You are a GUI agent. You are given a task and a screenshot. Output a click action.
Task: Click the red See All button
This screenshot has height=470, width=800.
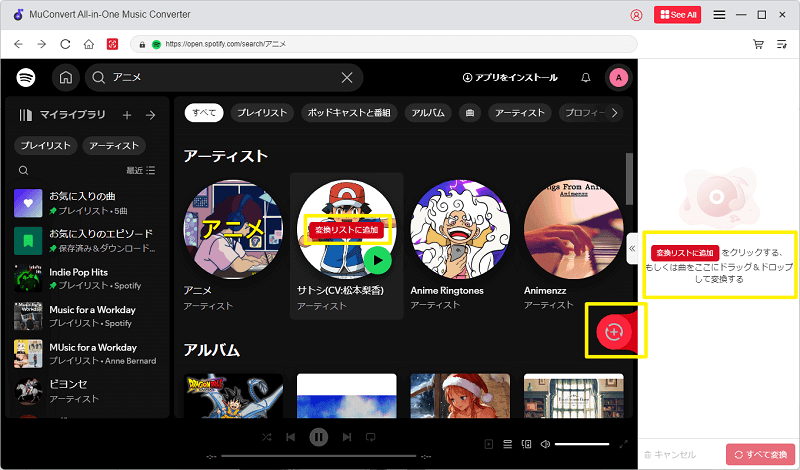(678, 15)
